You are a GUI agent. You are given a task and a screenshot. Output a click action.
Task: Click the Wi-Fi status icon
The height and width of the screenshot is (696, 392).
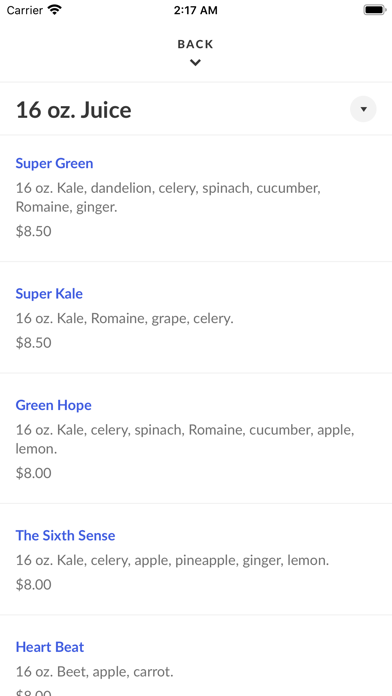(55, 10)
